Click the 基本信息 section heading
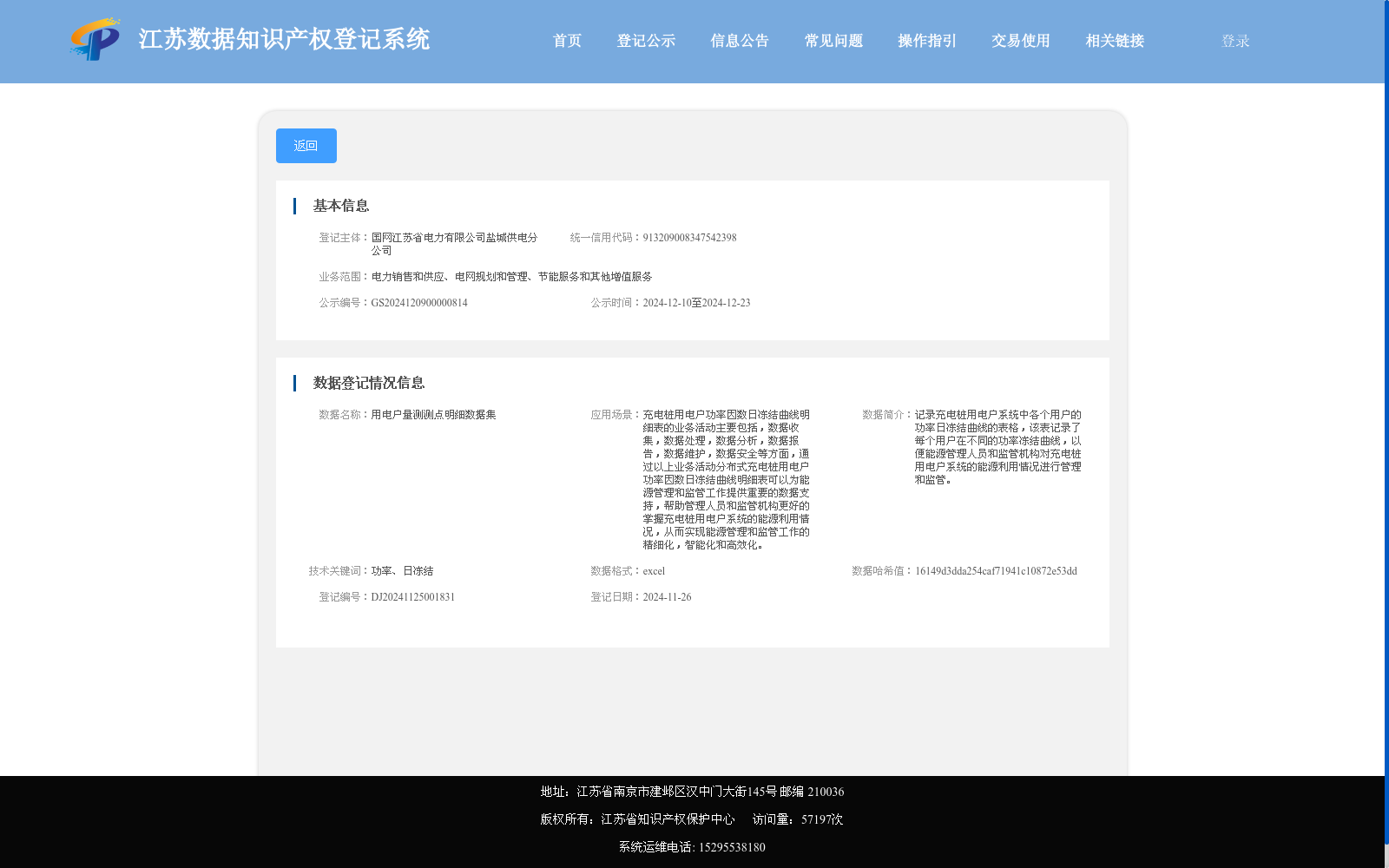Viewport: 1389px width, 868px height. tap(341, 206)
